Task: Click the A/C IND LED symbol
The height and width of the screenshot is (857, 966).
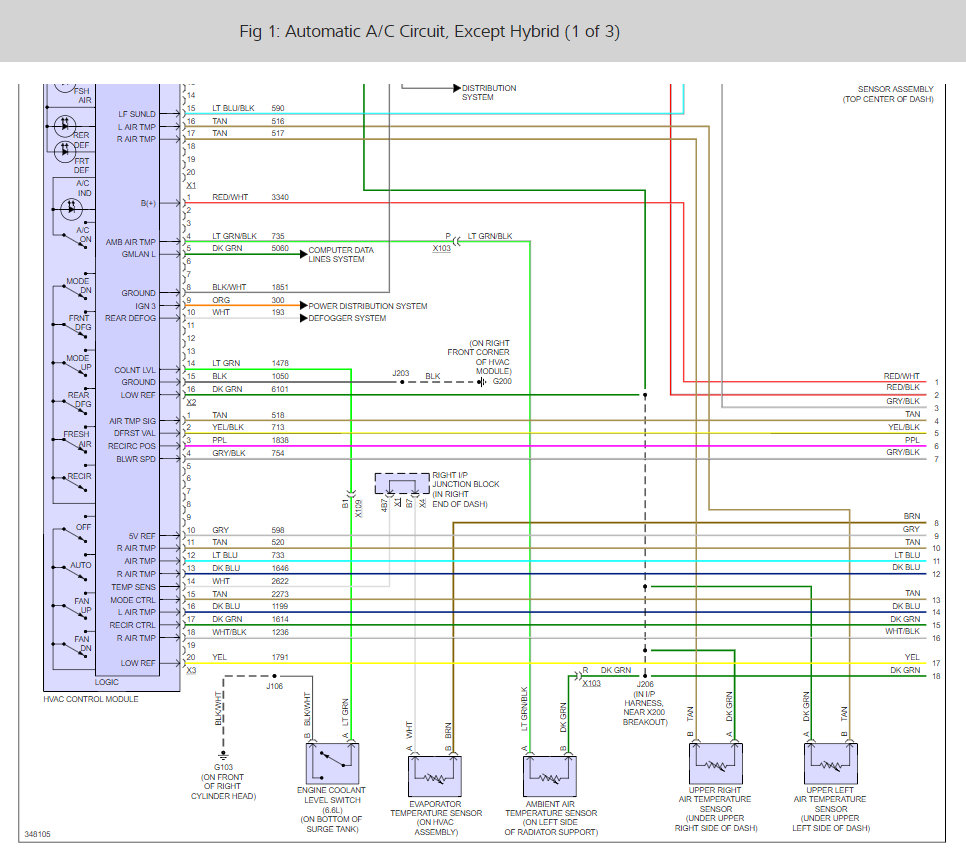Action: point(71,209)
